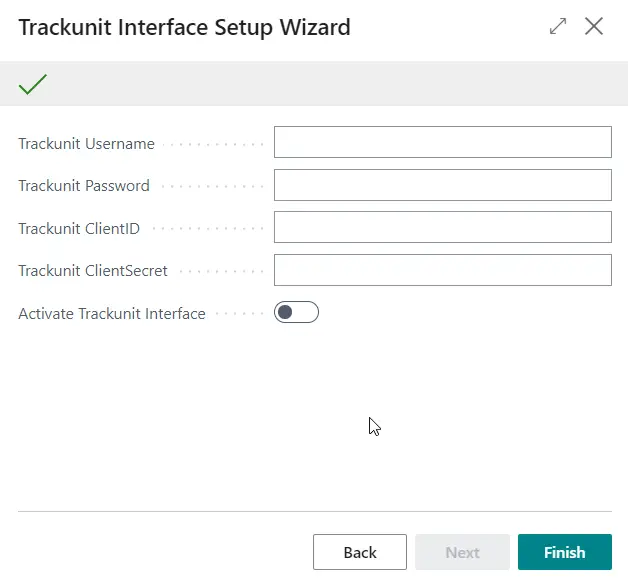Click the Trackunit Interface Setup Wizard title
This screenshot has height=584, width=628.
(184, 27)
